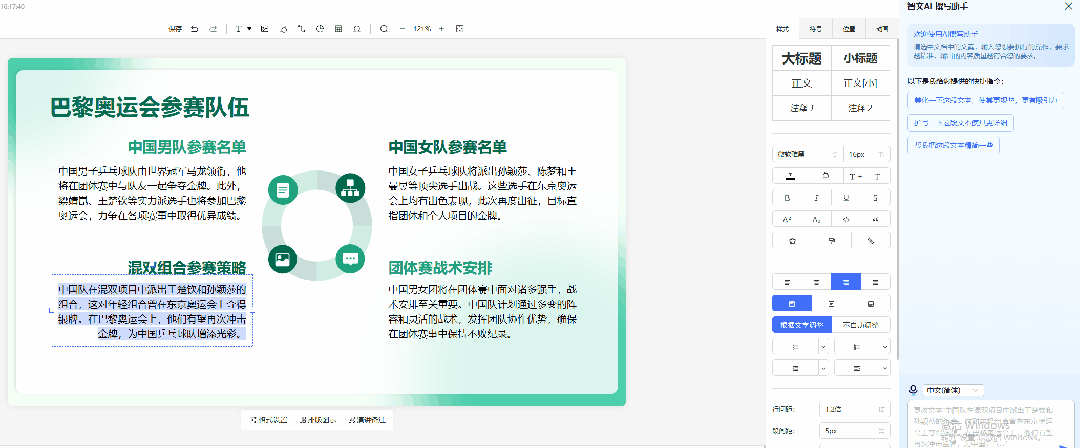Toggle bold formatting
1080x448 pixels.
787,198
